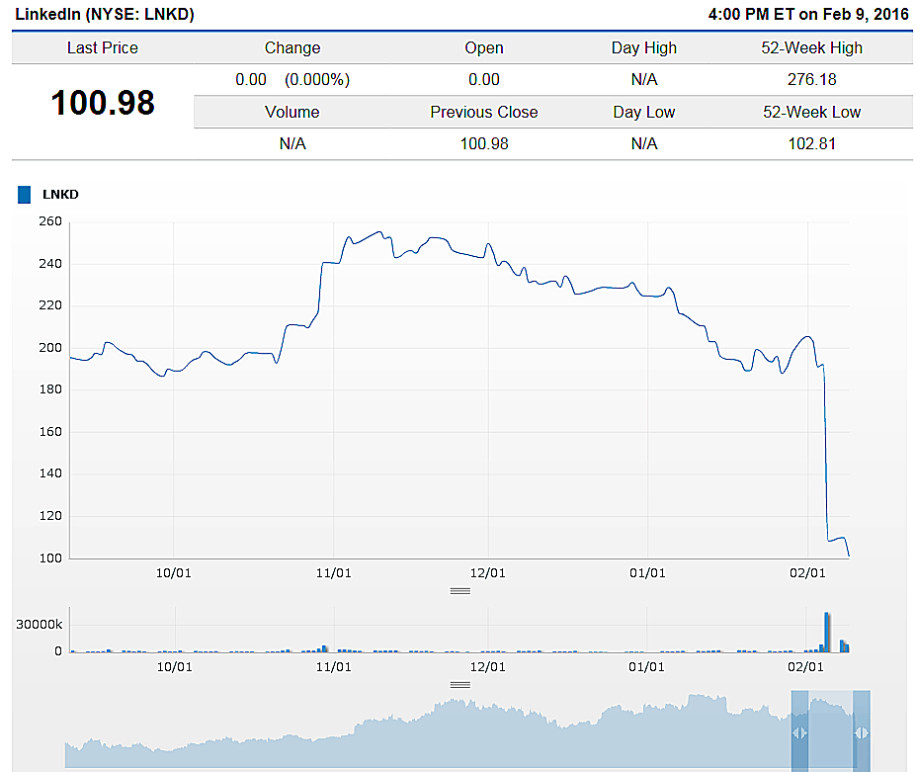915x772 pixels.
Task: Click the right handle of the range navigator
Action: coord(861,732)
